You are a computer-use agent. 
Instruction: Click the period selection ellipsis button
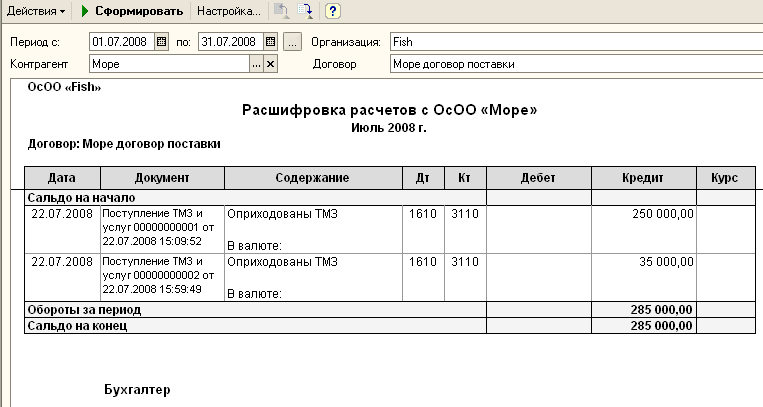[x=292, y=42]
